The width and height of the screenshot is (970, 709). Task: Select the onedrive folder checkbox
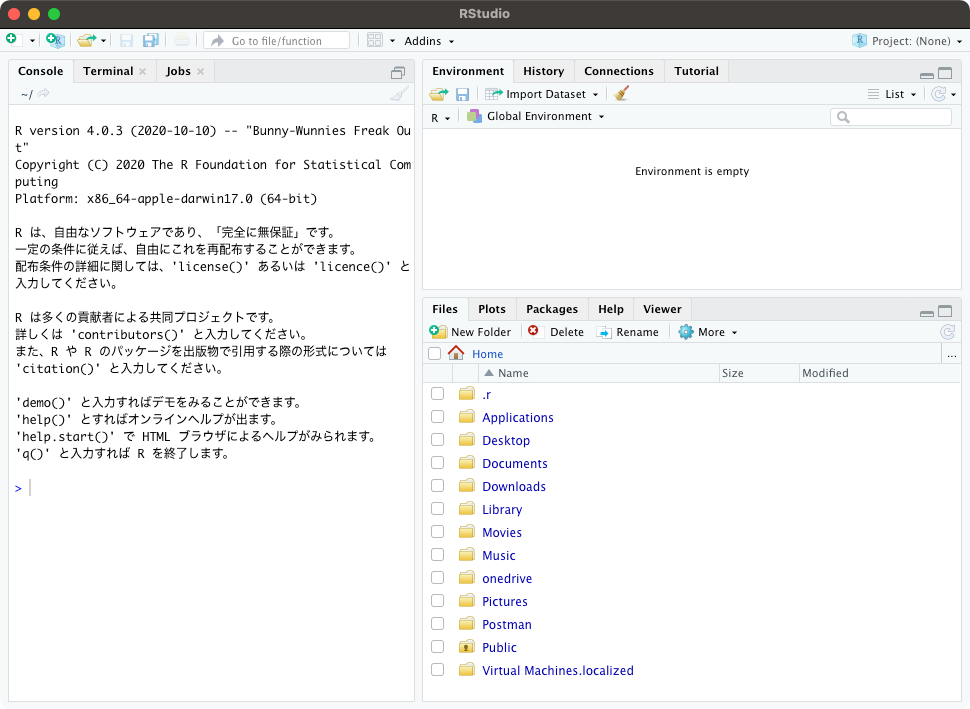click(x=437, y=577)
